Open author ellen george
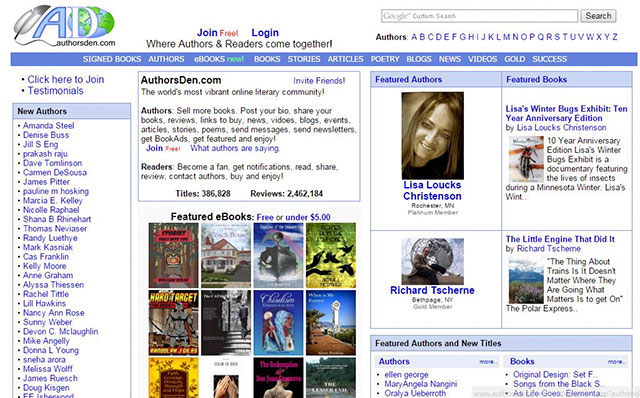 (x=406, y=375)
